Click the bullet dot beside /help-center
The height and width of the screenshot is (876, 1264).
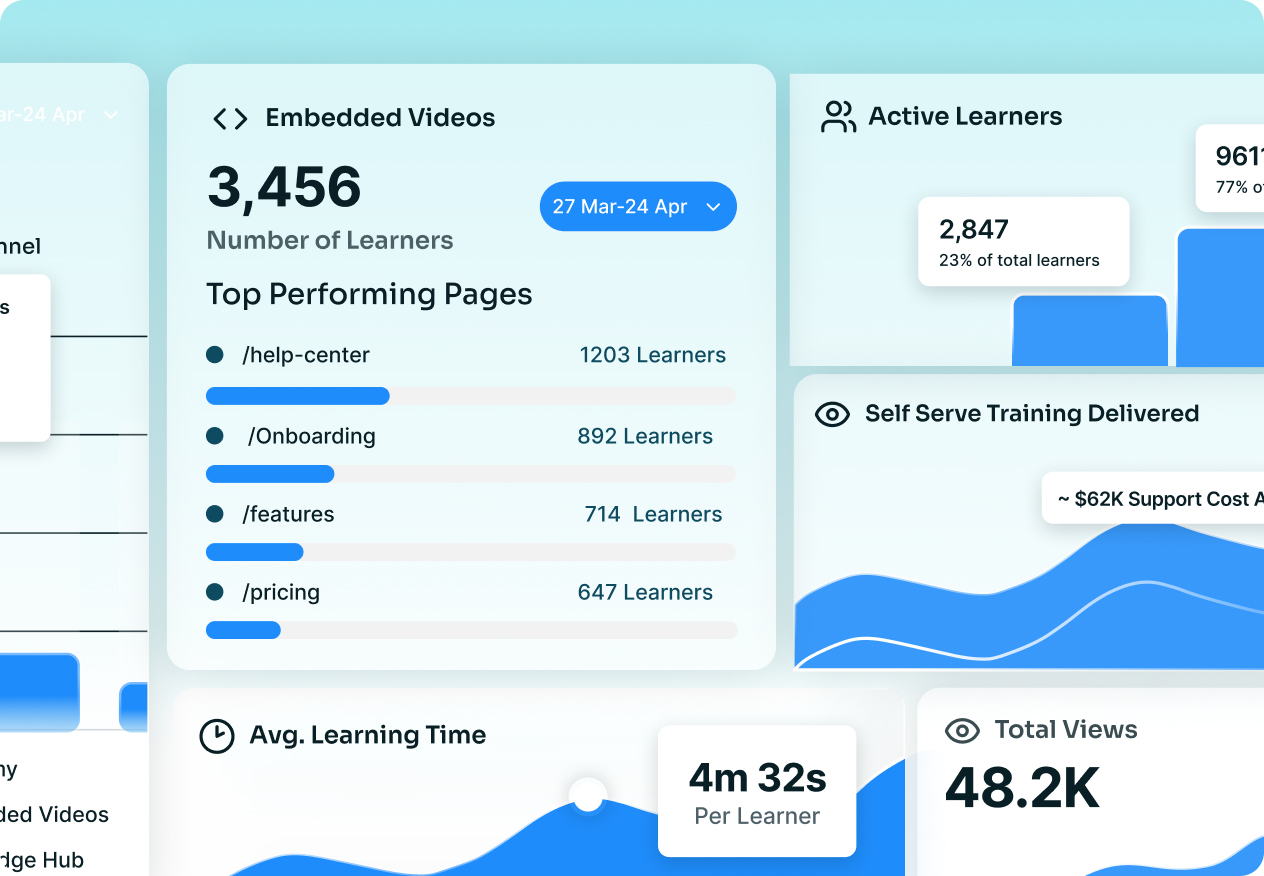(214, 355)
